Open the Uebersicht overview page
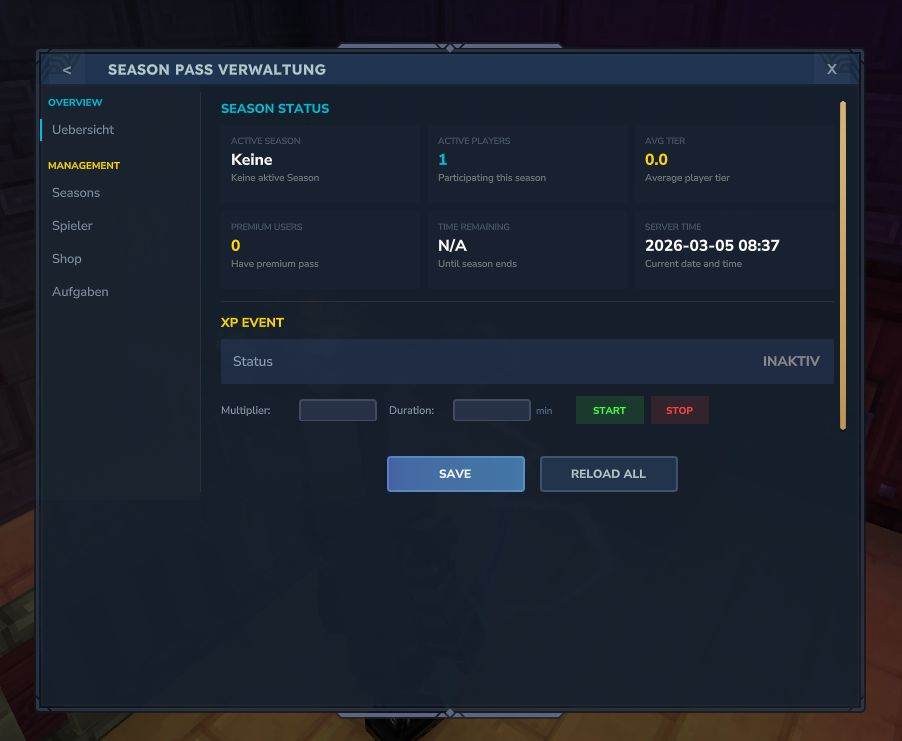Viewport: 902px width, 741px height. (83, 130)
